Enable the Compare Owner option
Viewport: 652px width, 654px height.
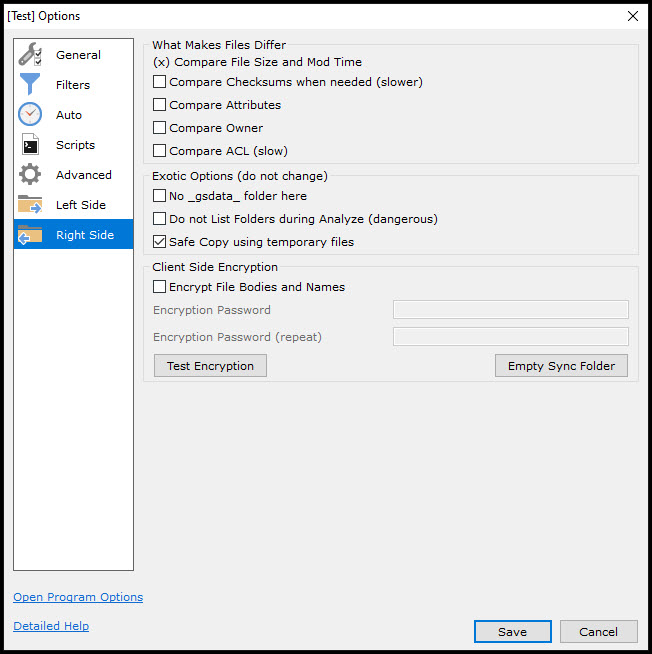tap(159, 128)
